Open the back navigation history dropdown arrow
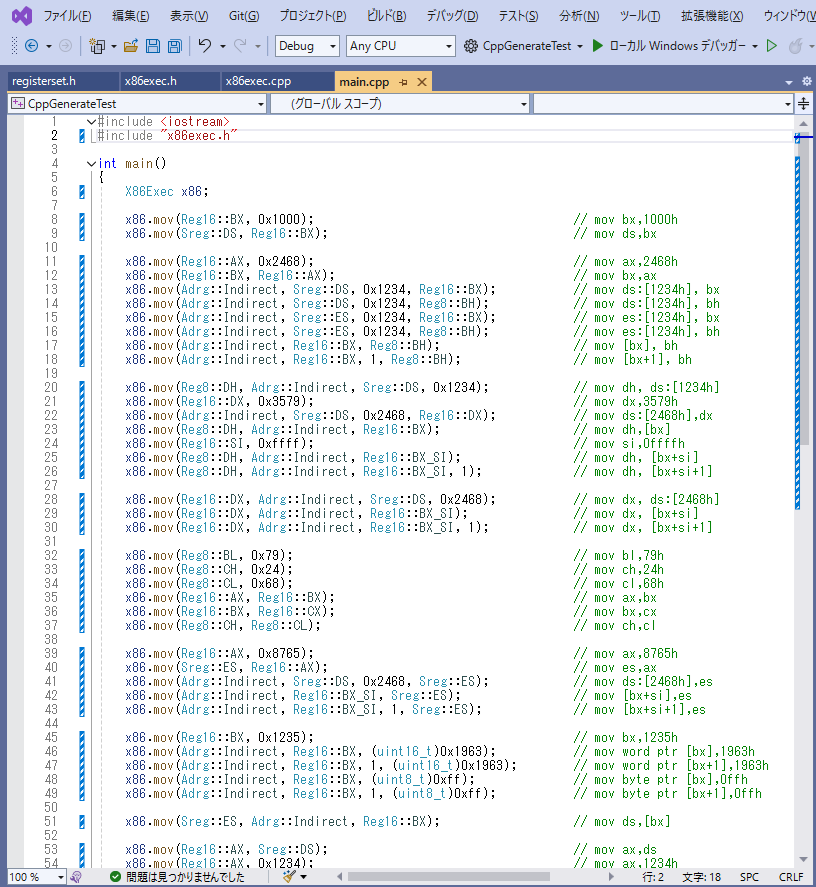 49,46
